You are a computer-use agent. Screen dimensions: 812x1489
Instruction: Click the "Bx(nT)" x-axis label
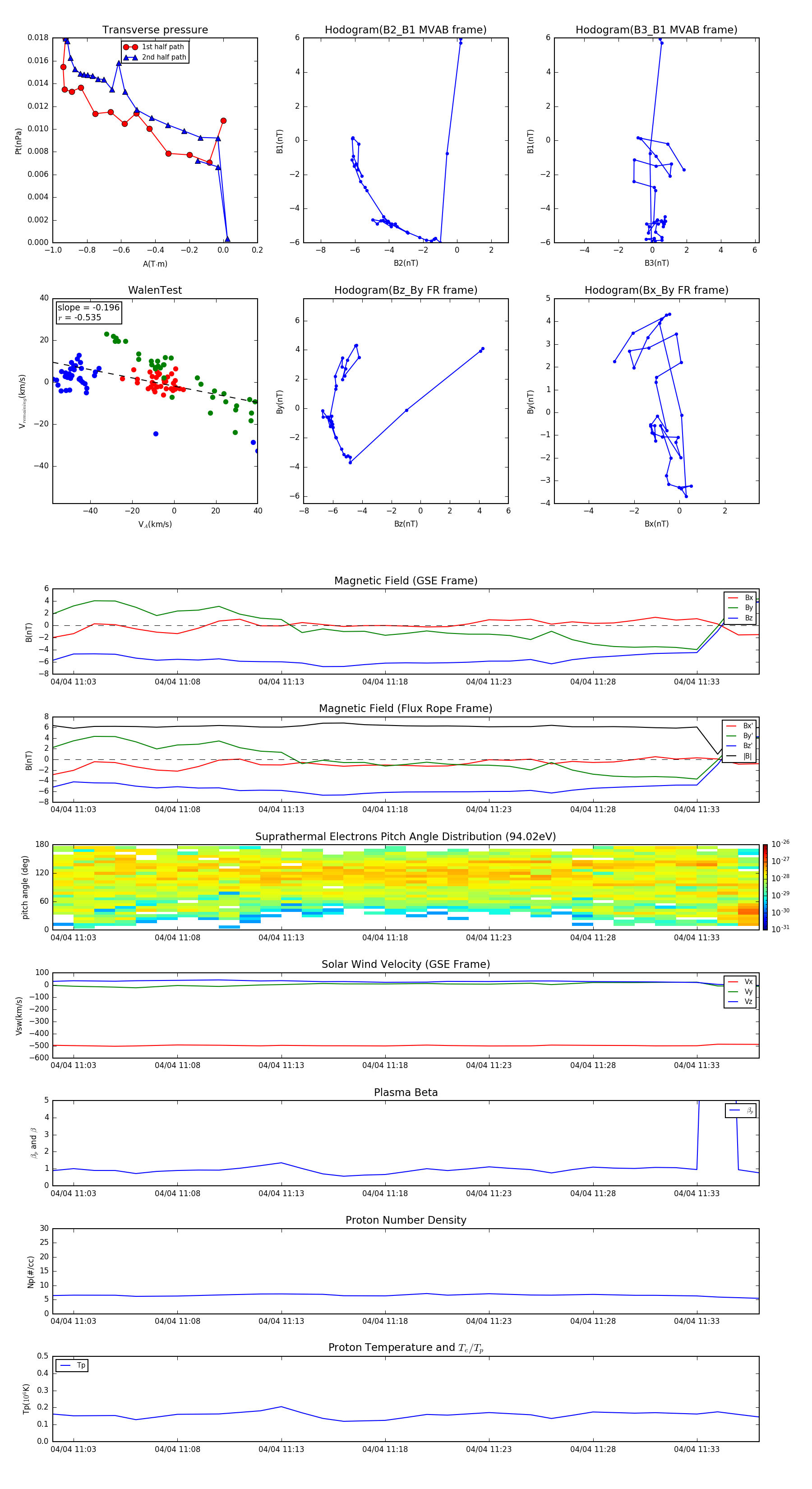656,524
